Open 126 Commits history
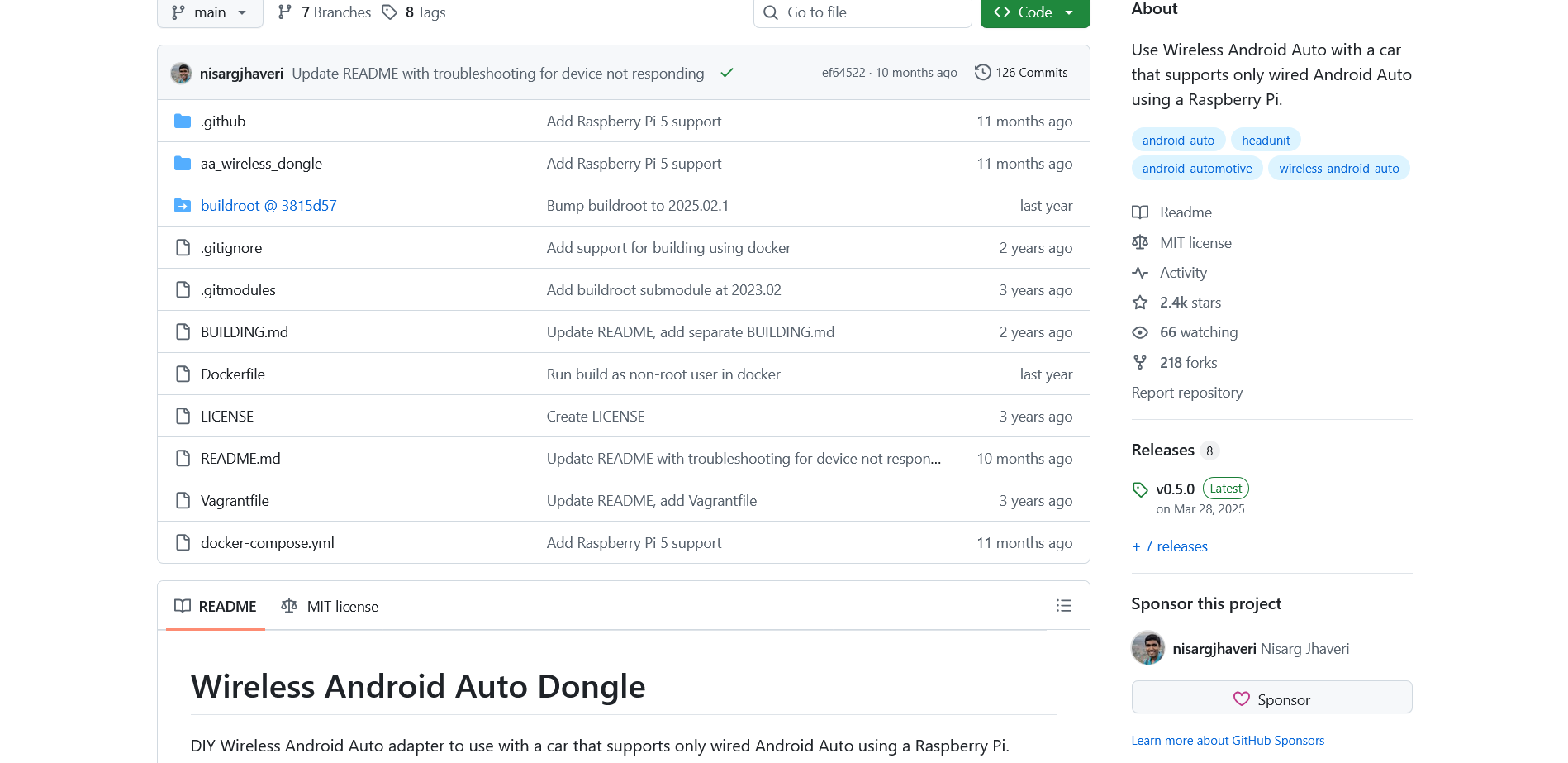 1021,73
